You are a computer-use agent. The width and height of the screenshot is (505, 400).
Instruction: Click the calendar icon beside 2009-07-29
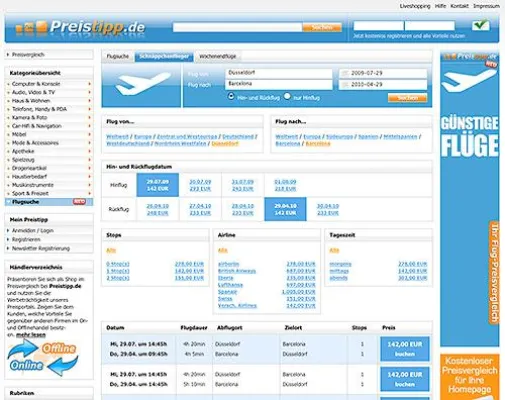point(345,73)
